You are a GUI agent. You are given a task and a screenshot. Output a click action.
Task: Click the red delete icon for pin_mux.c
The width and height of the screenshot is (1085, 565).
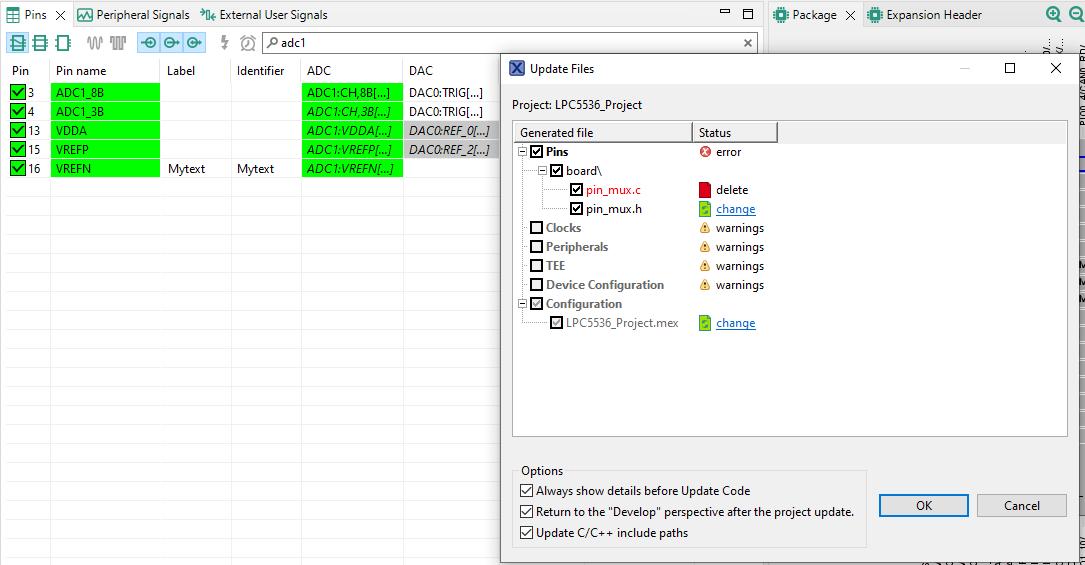pos(705,189)
